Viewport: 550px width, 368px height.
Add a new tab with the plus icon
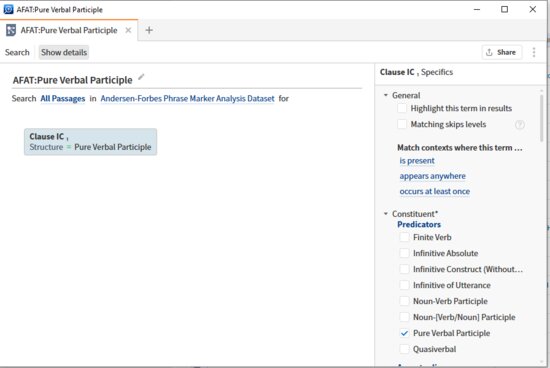[x=149, y=30]
